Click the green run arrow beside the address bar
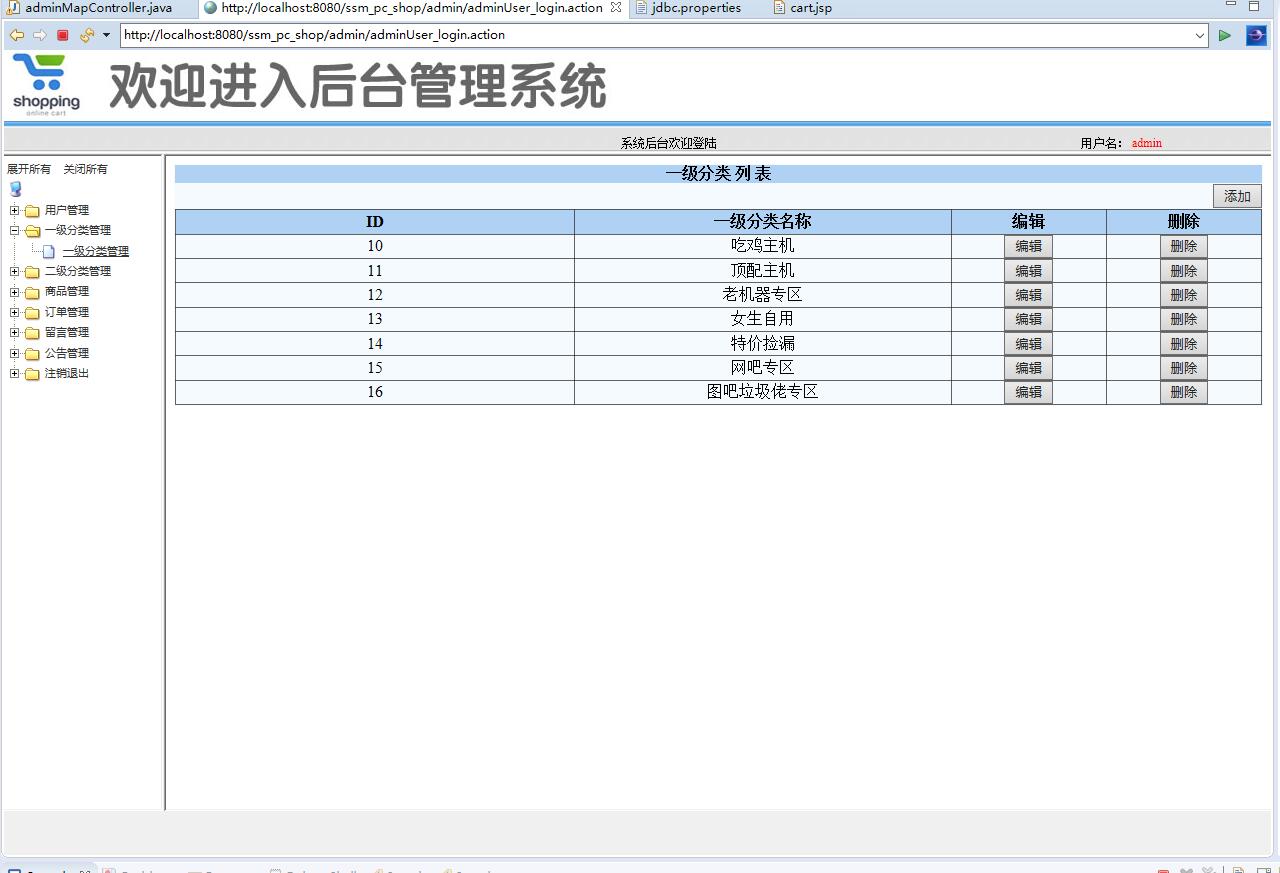Viewport: 1280px width, 873px height. coord(1224,35)
